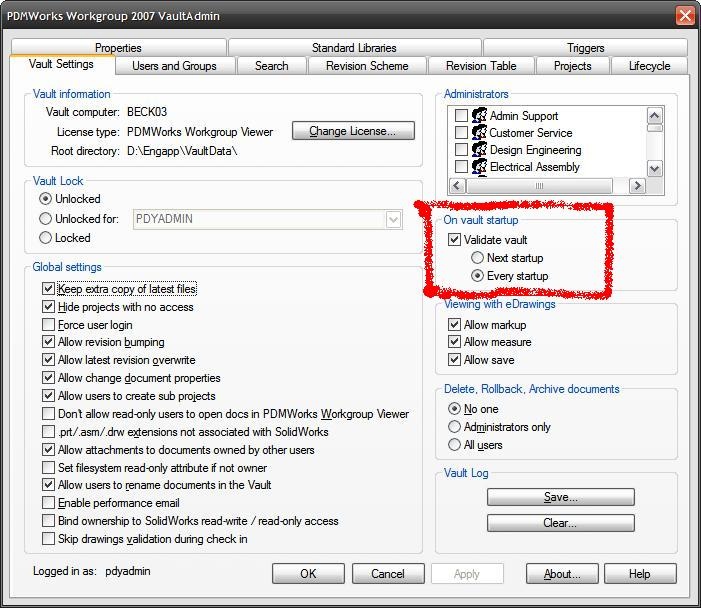
Task: Toggle Allow users to create sub projects
Action: (48, 396)
